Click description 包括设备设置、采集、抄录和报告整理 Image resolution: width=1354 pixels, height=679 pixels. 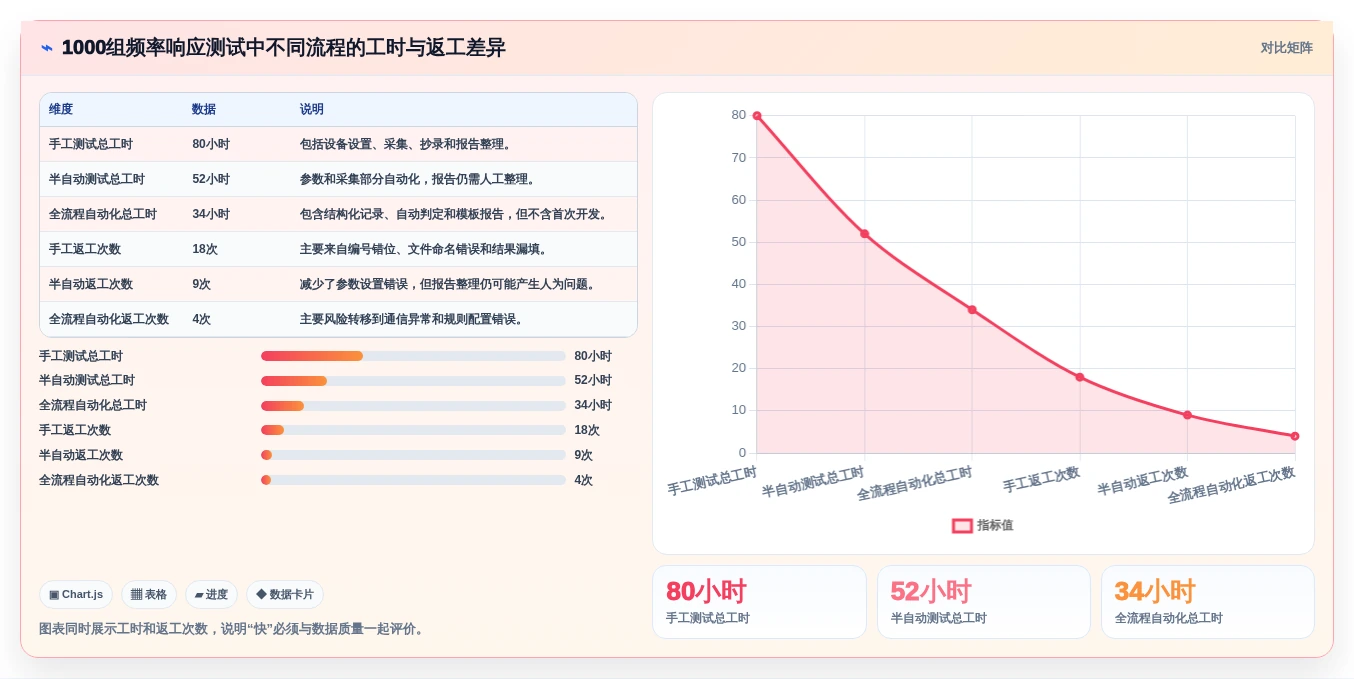coord(405,144)
